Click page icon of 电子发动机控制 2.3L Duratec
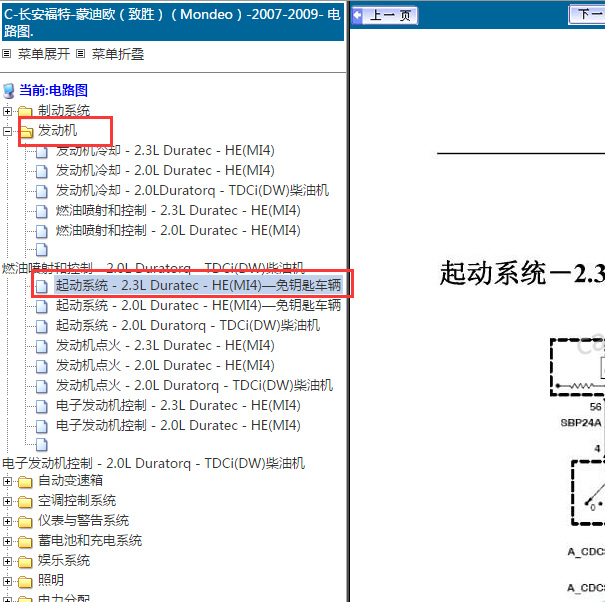This screenshot has height=602, width=605. (42, 406)
